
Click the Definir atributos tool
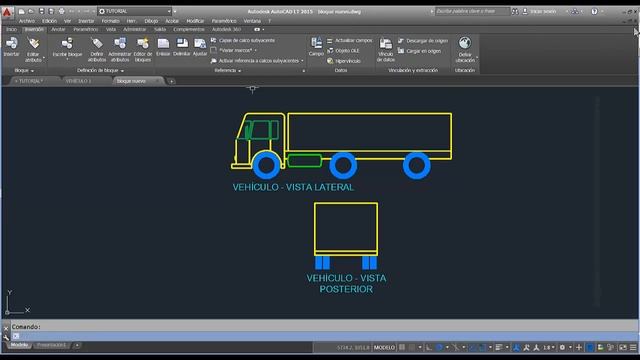pyautogui.click(x=97, y=49)
